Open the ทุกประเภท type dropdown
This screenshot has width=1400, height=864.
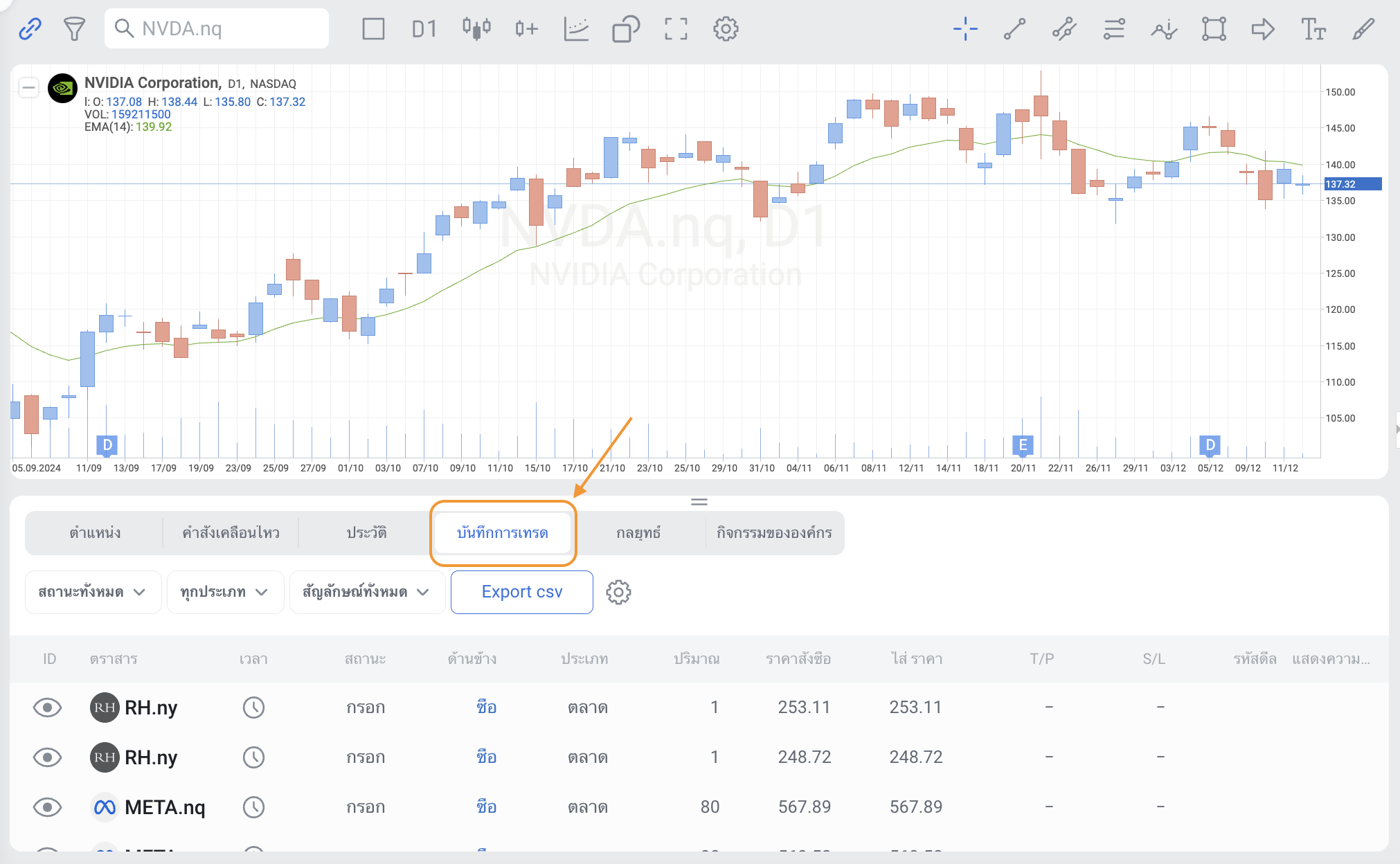(x=224, y=592)
